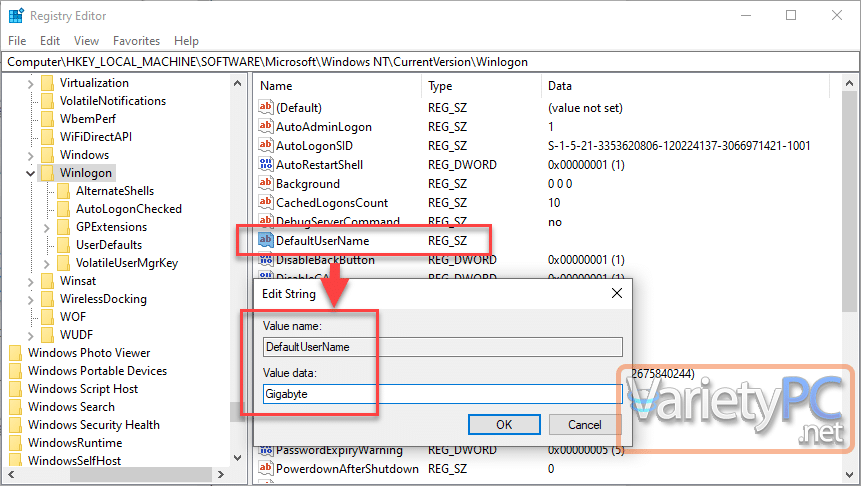Open the File menu
This screenshot has width=861, height=486.
click(17, 41)
